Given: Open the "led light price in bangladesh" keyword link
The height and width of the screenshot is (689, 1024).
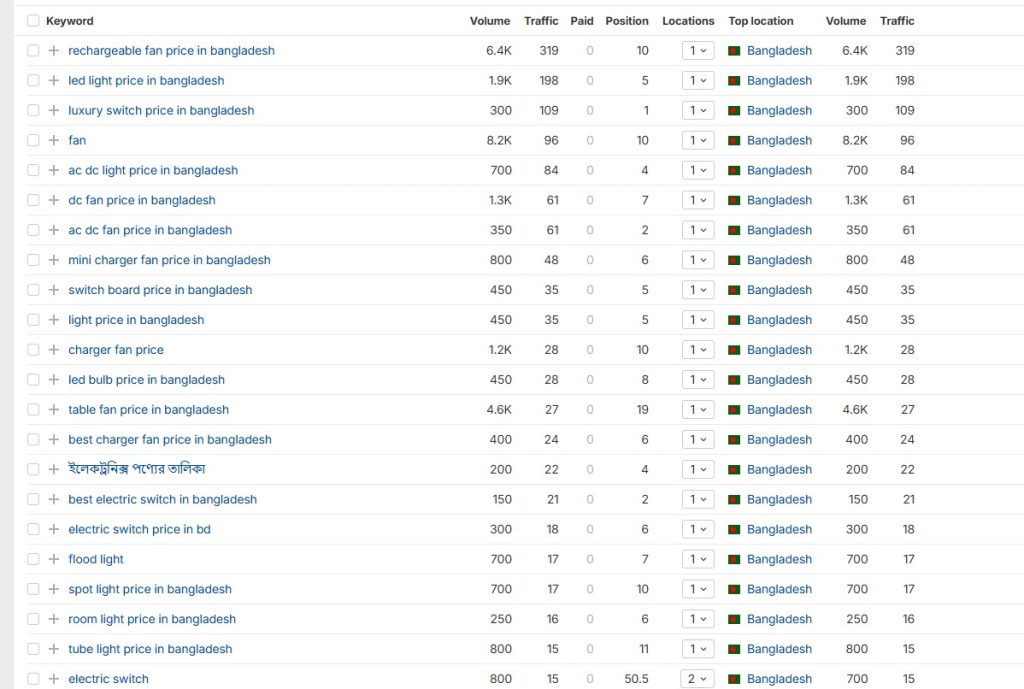Looking at the screenshot, I should click(144, 80).
